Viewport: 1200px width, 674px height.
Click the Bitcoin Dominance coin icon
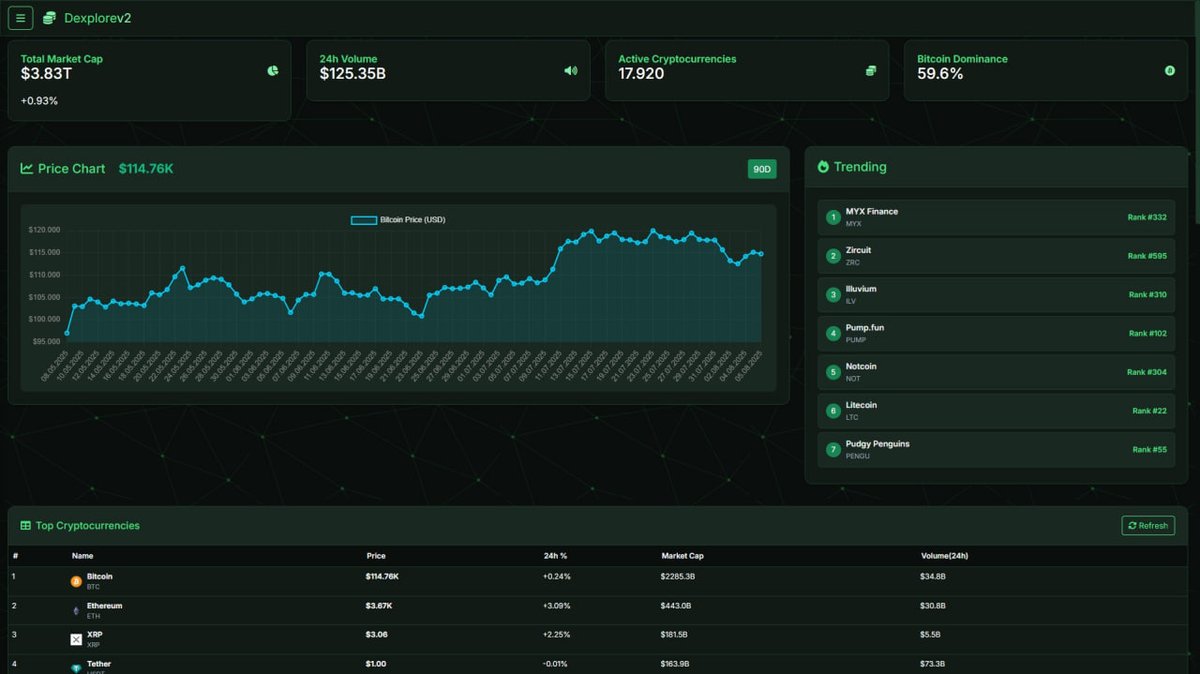(1170, 71)
